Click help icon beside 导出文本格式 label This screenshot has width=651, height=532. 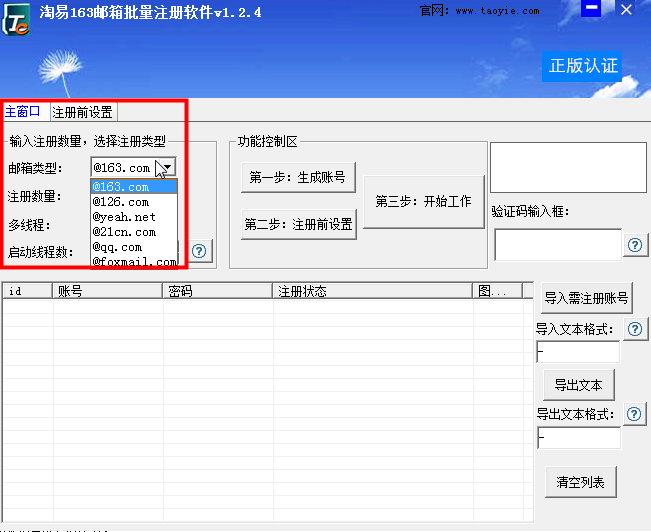[x=634, y=414]
